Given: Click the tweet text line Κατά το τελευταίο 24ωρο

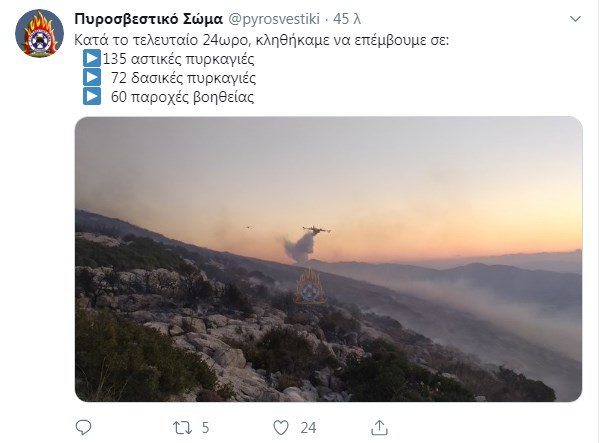Looking at the screenshot, I should pos(261,40).
